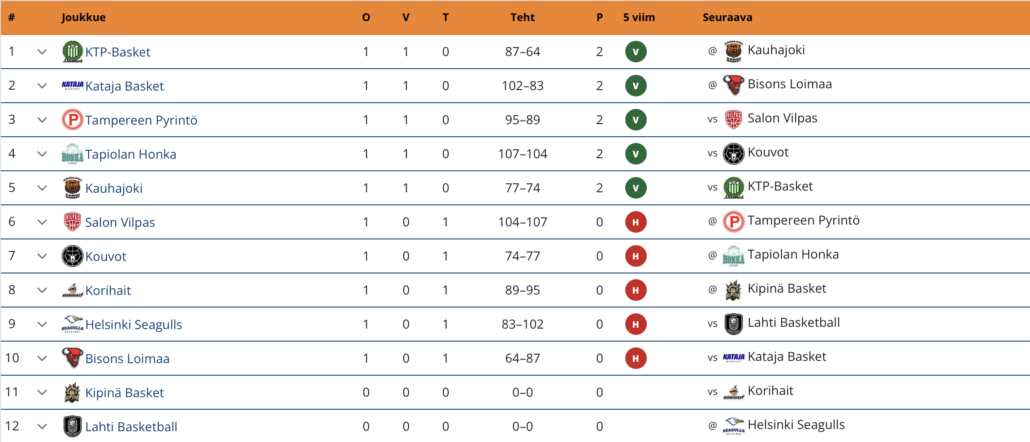Viewport: 1030px width, 442px height.
Task: Sort by the Teht column header
Action: (x=522, y=18)
